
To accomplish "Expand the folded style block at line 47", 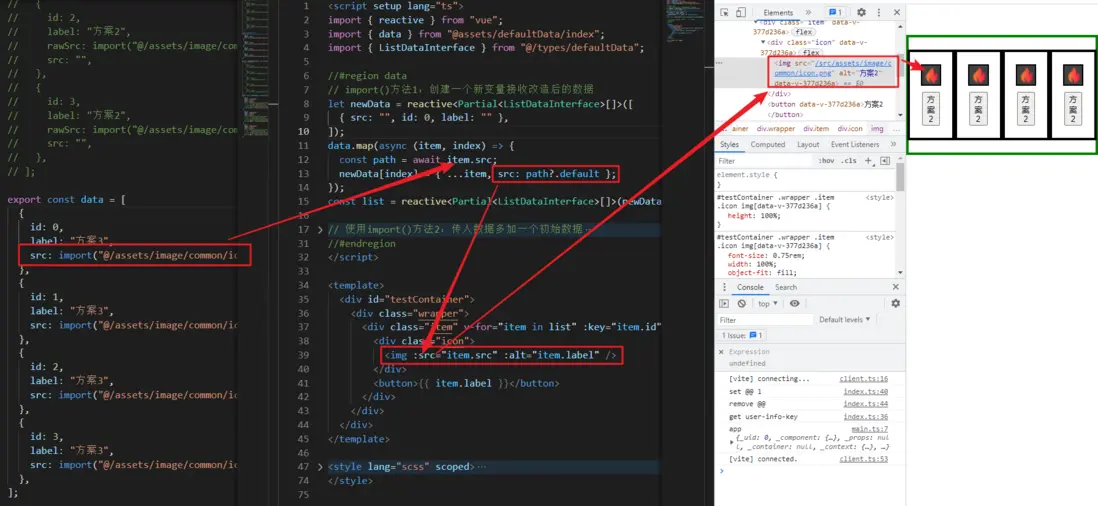I will pos(321,467).
